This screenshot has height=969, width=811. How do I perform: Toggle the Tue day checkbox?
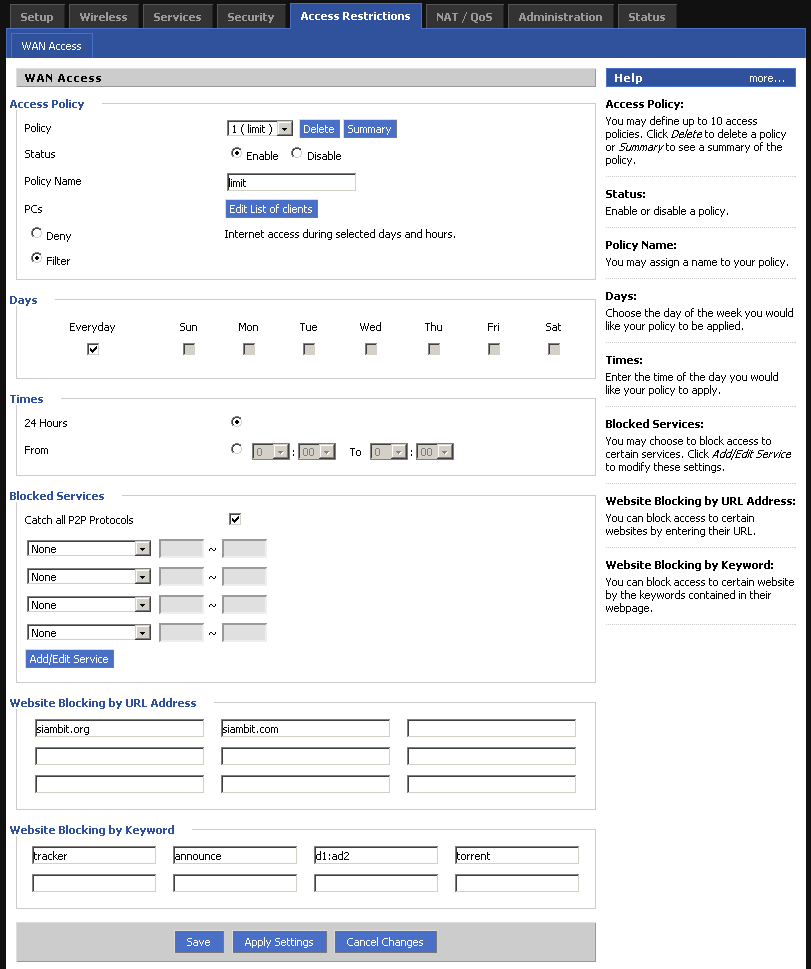[x=309, y=349]
